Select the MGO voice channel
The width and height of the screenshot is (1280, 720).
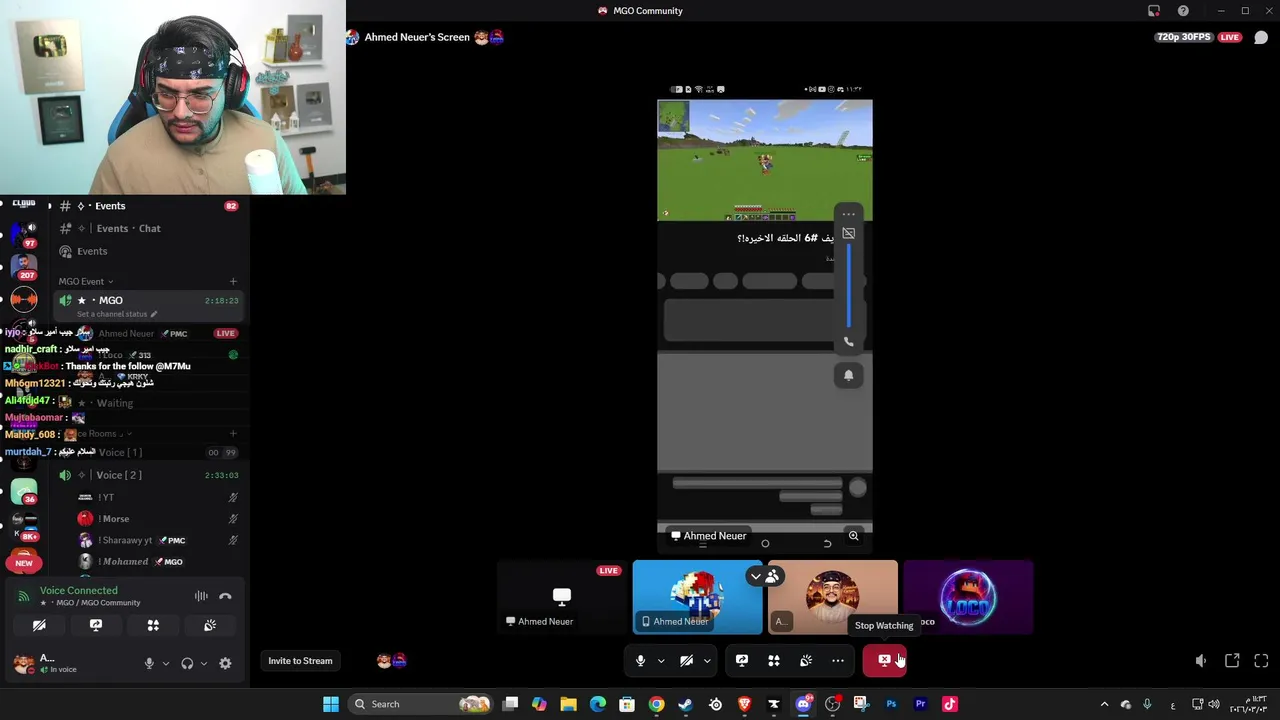pyautogui.click(x=146, y=306)
